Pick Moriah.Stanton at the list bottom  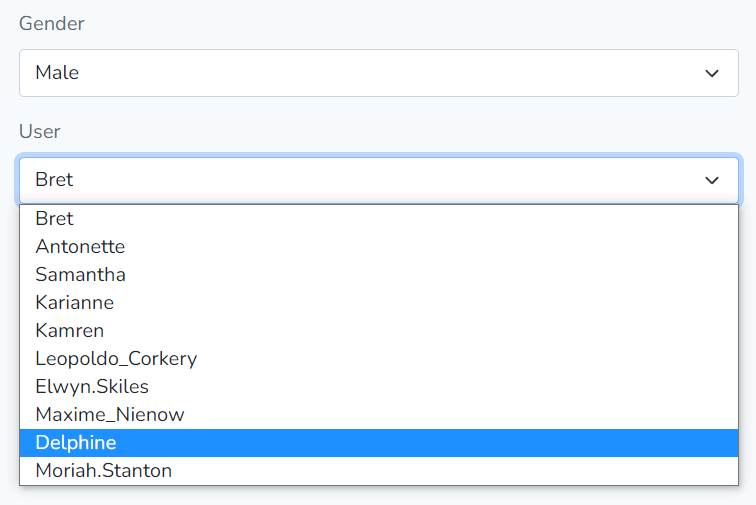point(104,470)
